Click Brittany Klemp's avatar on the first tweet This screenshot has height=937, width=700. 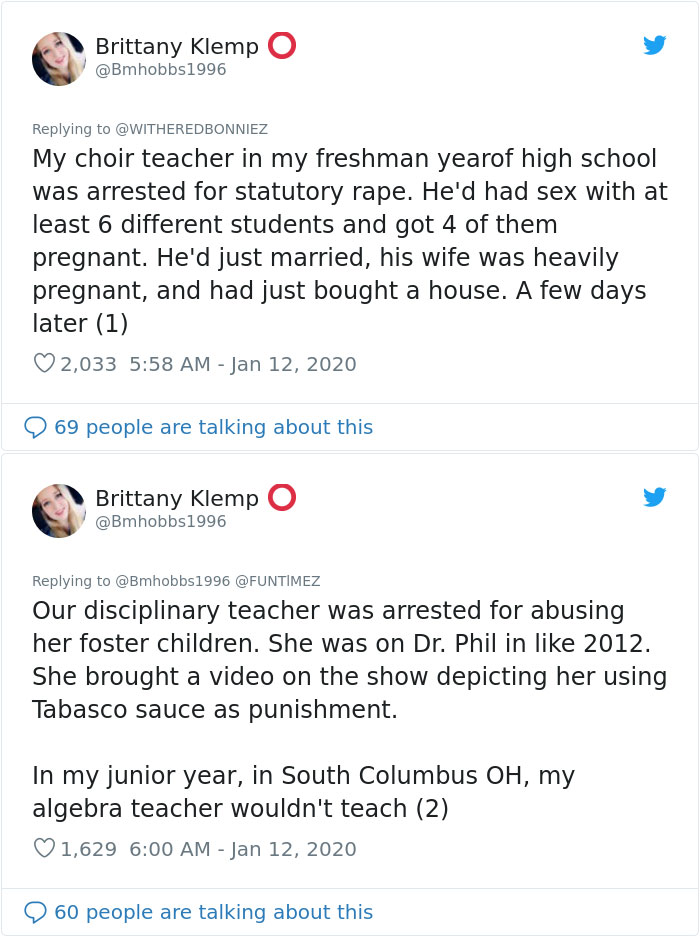(x=59, y=58)
